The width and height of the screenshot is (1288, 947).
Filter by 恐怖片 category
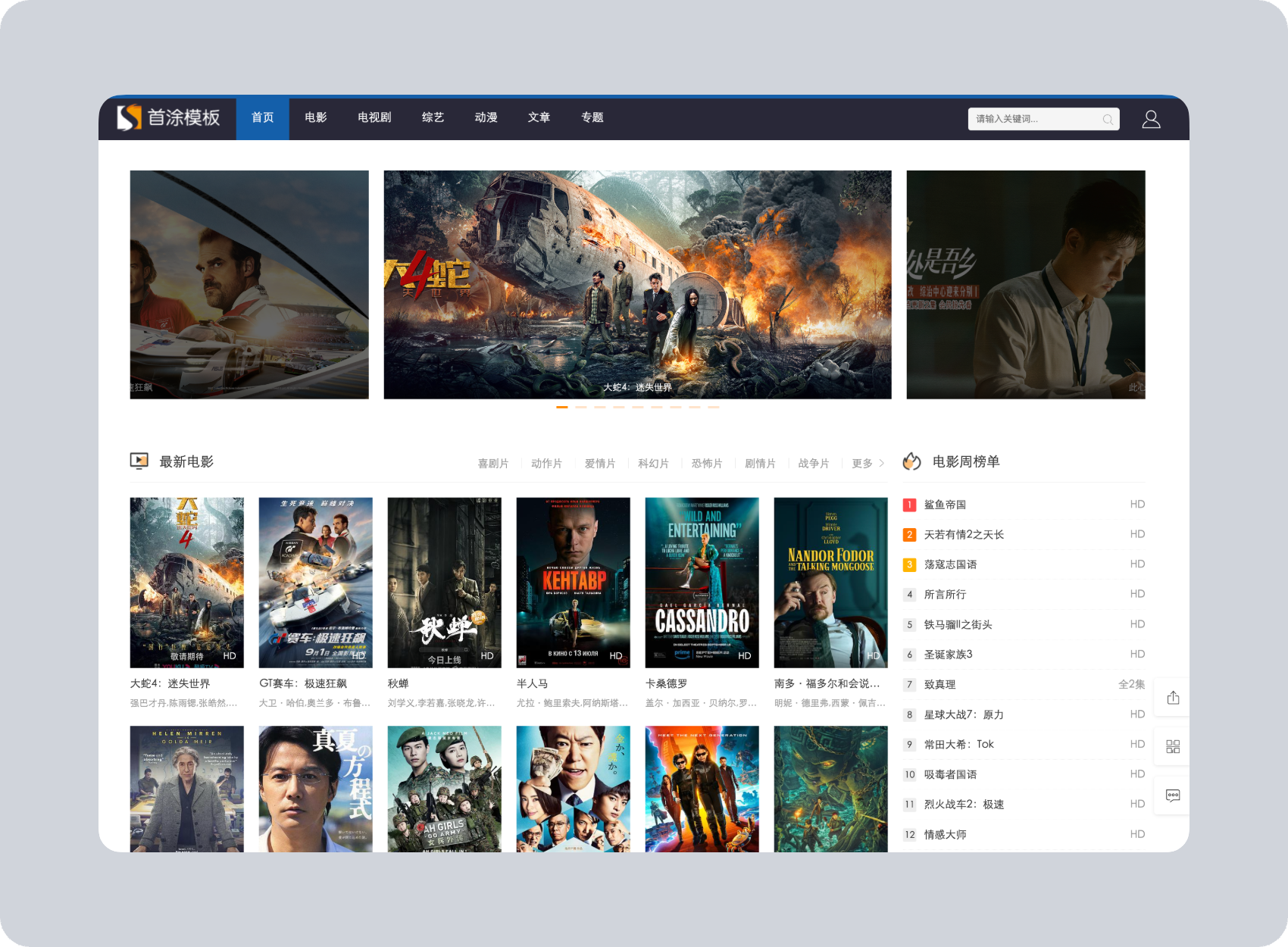tap(707, 463)
